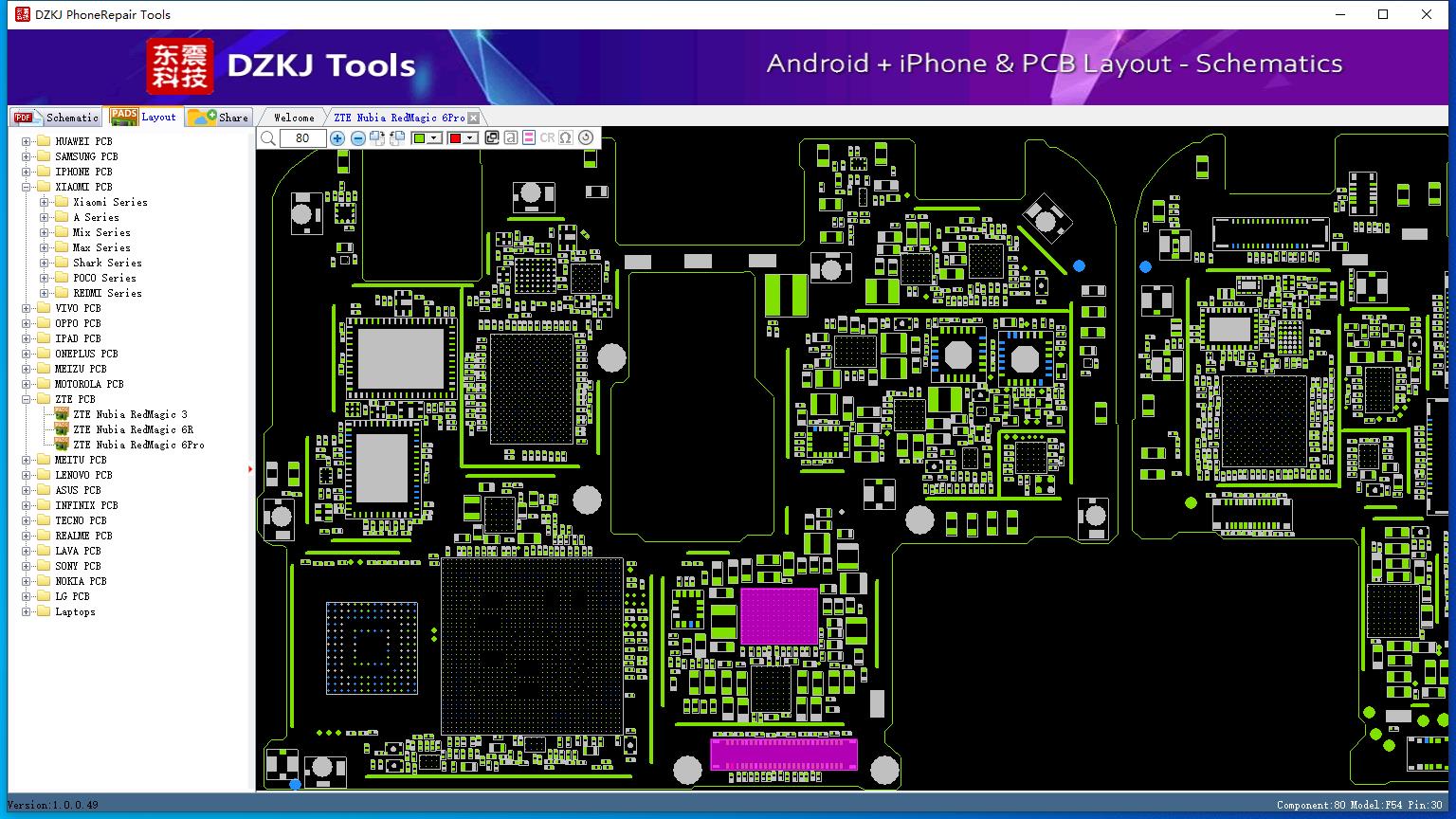Open the Schematic tab
The width and height of the screenshot is (1456, 819).
coord(57,117)
